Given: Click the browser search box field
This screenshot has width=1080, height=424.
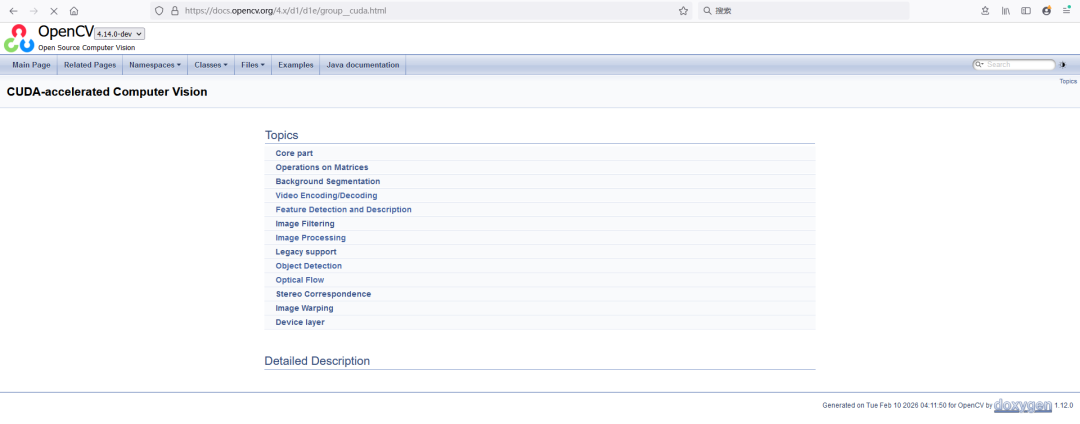Looking at the screenshot, I should click(803, 11).
